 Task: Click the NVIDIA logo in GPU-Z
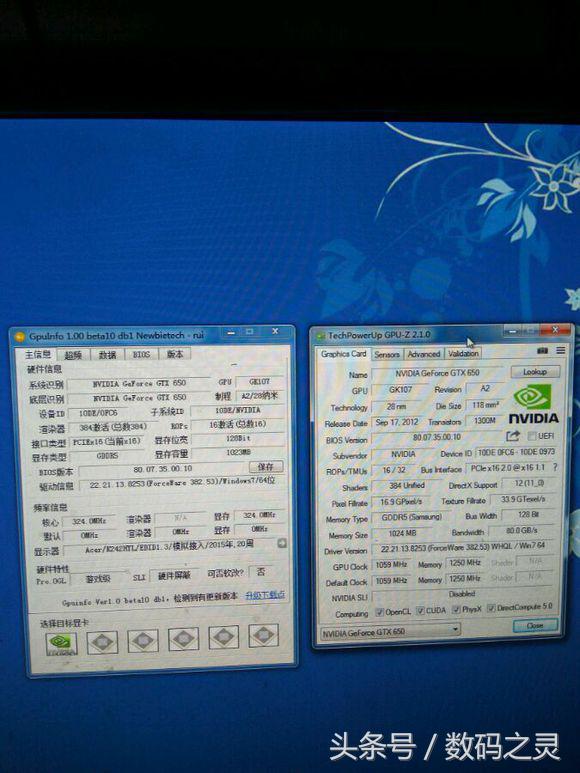click(x=533, y=405)
